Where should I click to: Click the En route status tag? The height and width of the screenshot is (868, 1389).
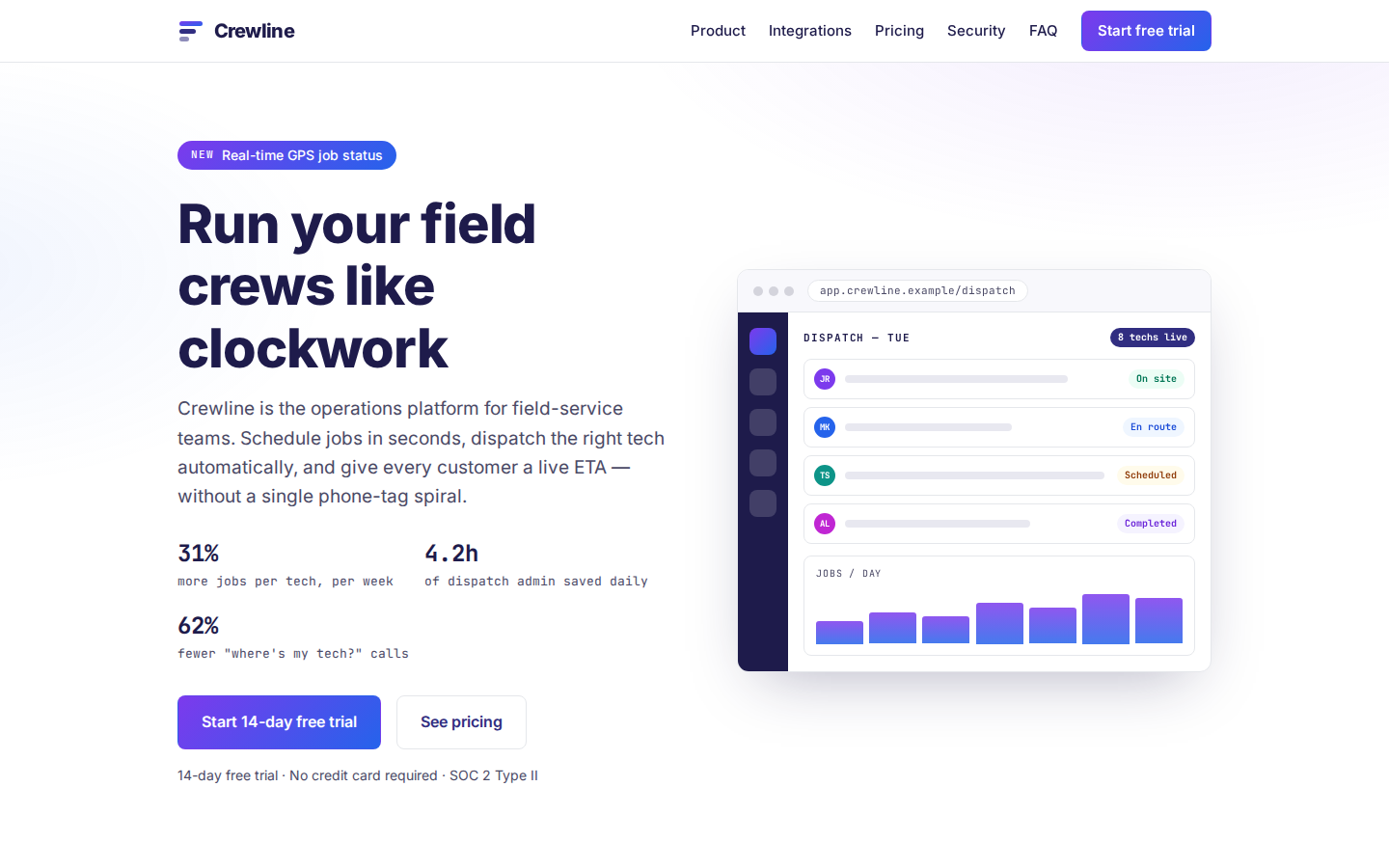click(x=1154, y=427)
